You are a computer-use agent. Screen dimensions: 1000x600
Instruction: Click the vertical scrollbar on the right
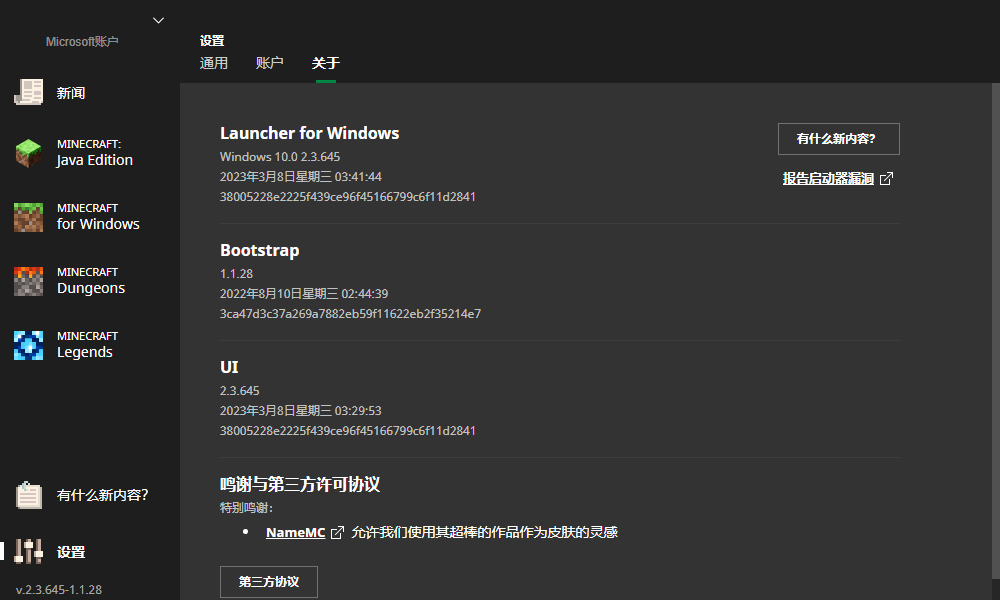pos(996,332)
